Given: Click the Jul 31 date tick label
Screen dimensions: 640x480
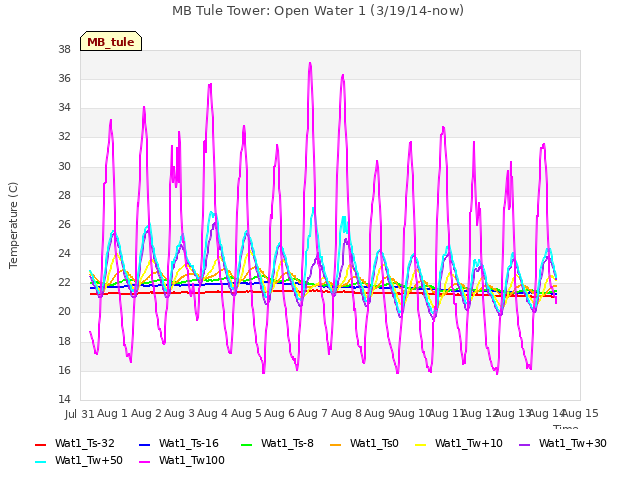Looking at the screenshot, I should (80, 414).
